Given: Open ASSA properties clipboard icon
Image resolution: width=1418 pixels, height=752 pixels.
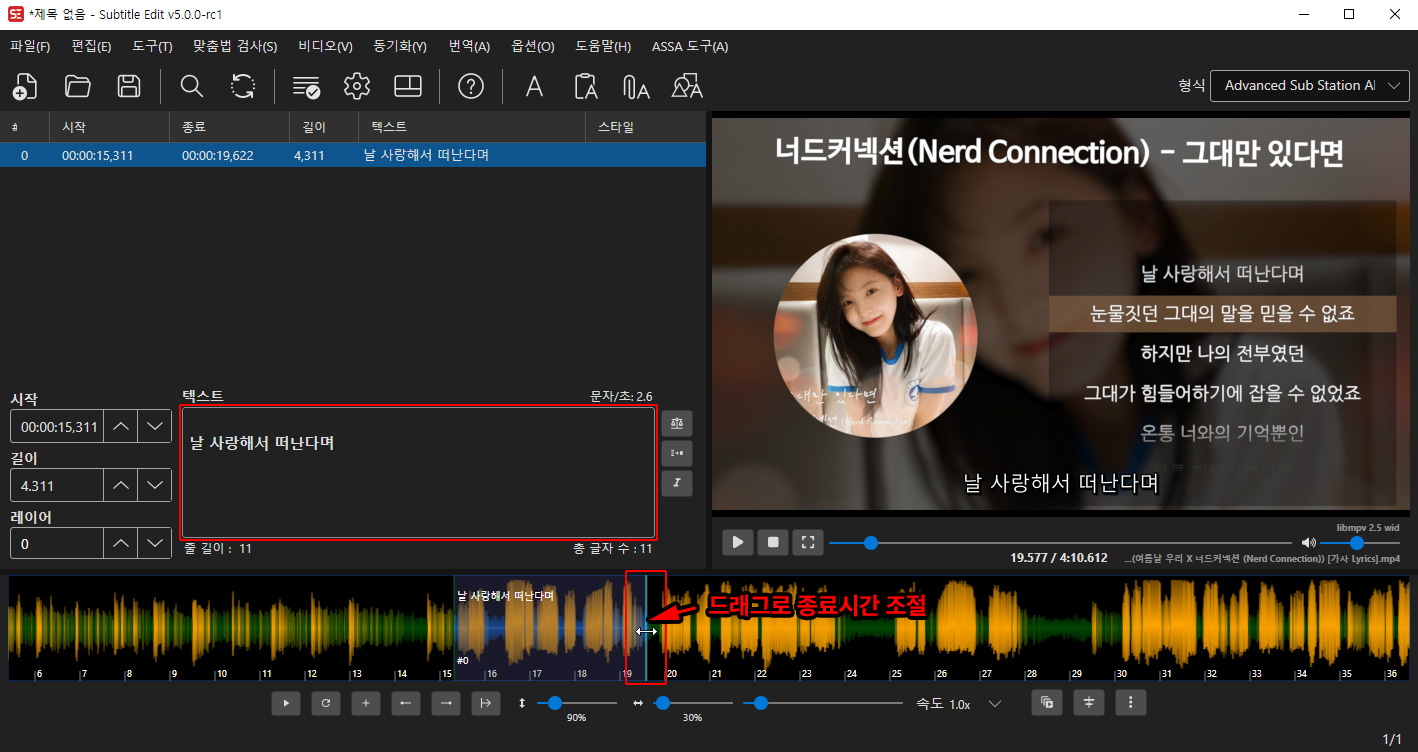Looking at the screenshot, I should [x=586, y=86].
